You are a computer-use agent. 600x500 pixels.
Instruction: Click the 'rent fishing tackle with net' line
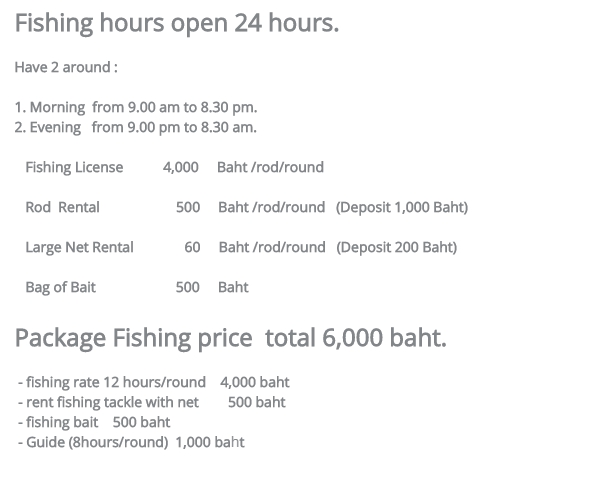point(152,402)
